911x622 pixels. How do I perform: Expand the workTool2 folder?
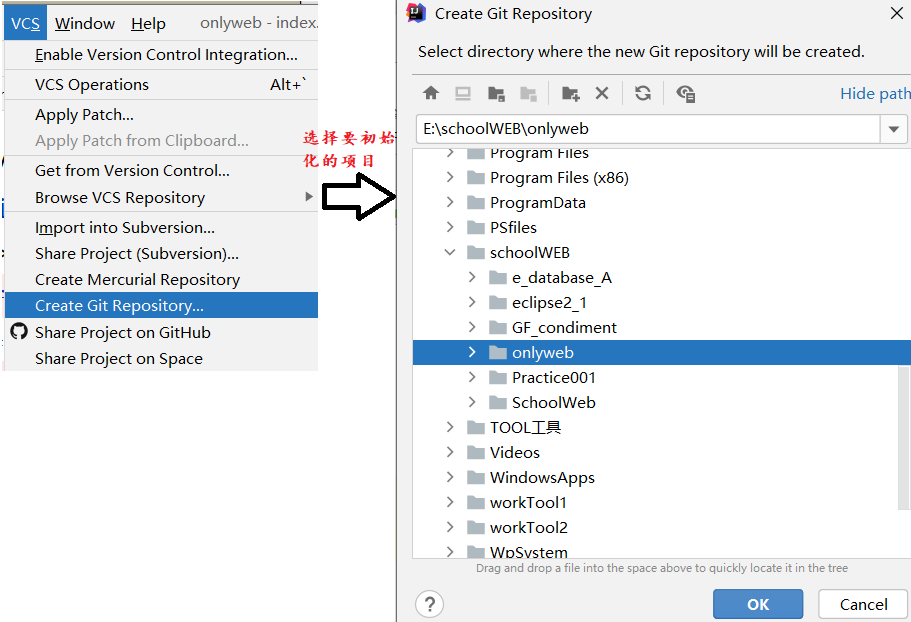450,527
